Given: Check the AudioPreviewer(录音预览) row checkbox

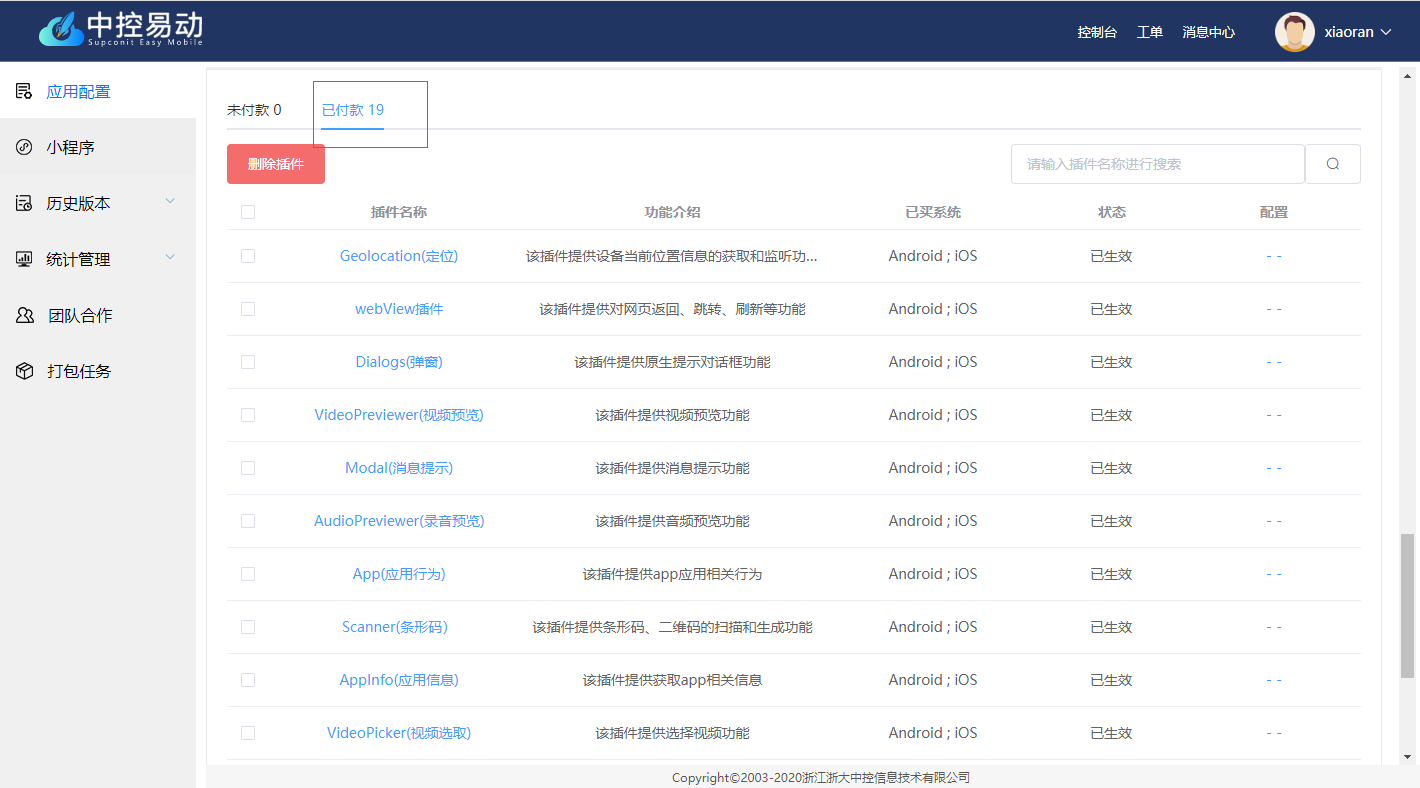Looking at the screenshot, I should point(248,521).
